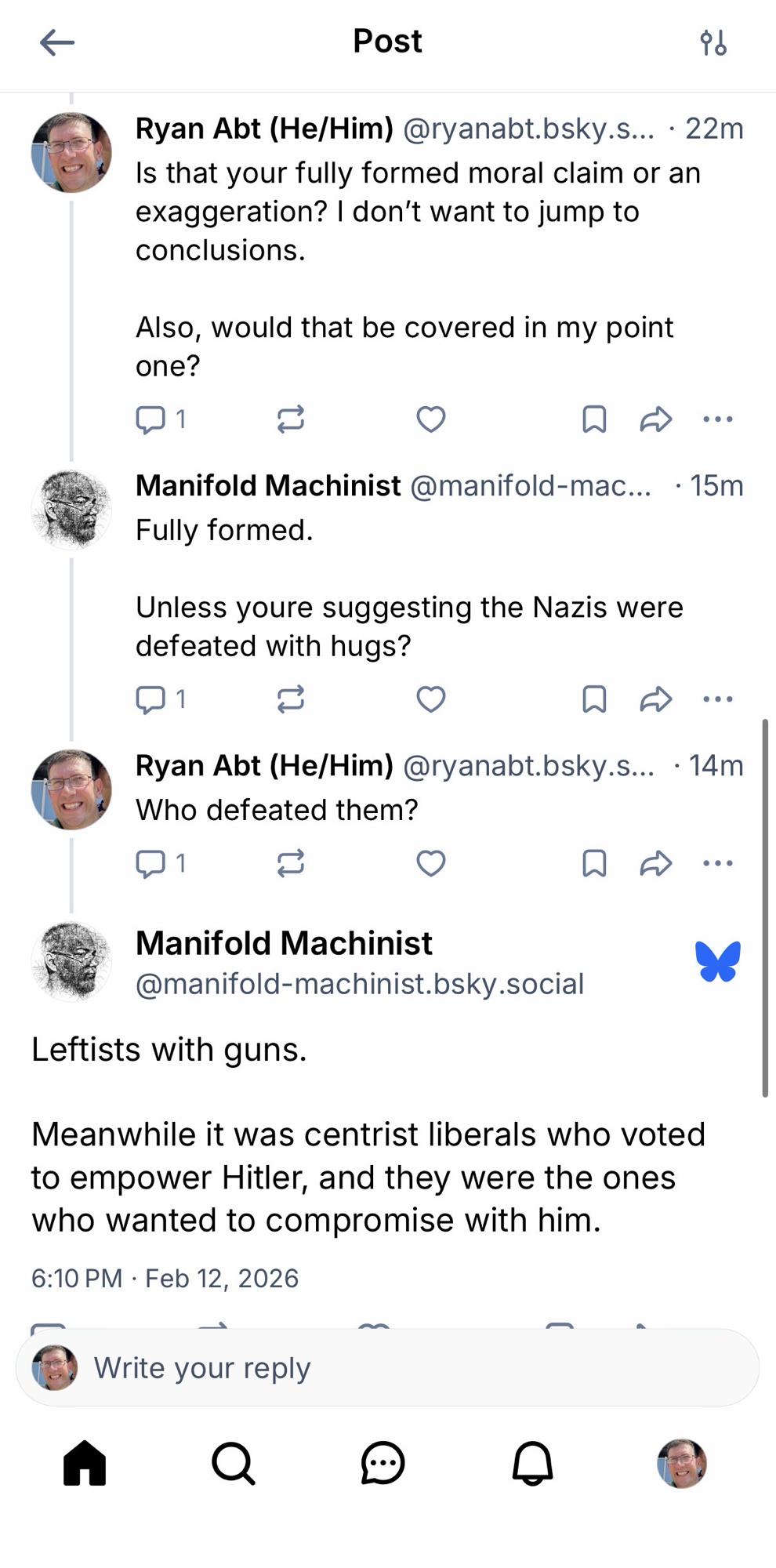
Task: Repost Ryan Abt's 22m reply
Action: [290, 419]
